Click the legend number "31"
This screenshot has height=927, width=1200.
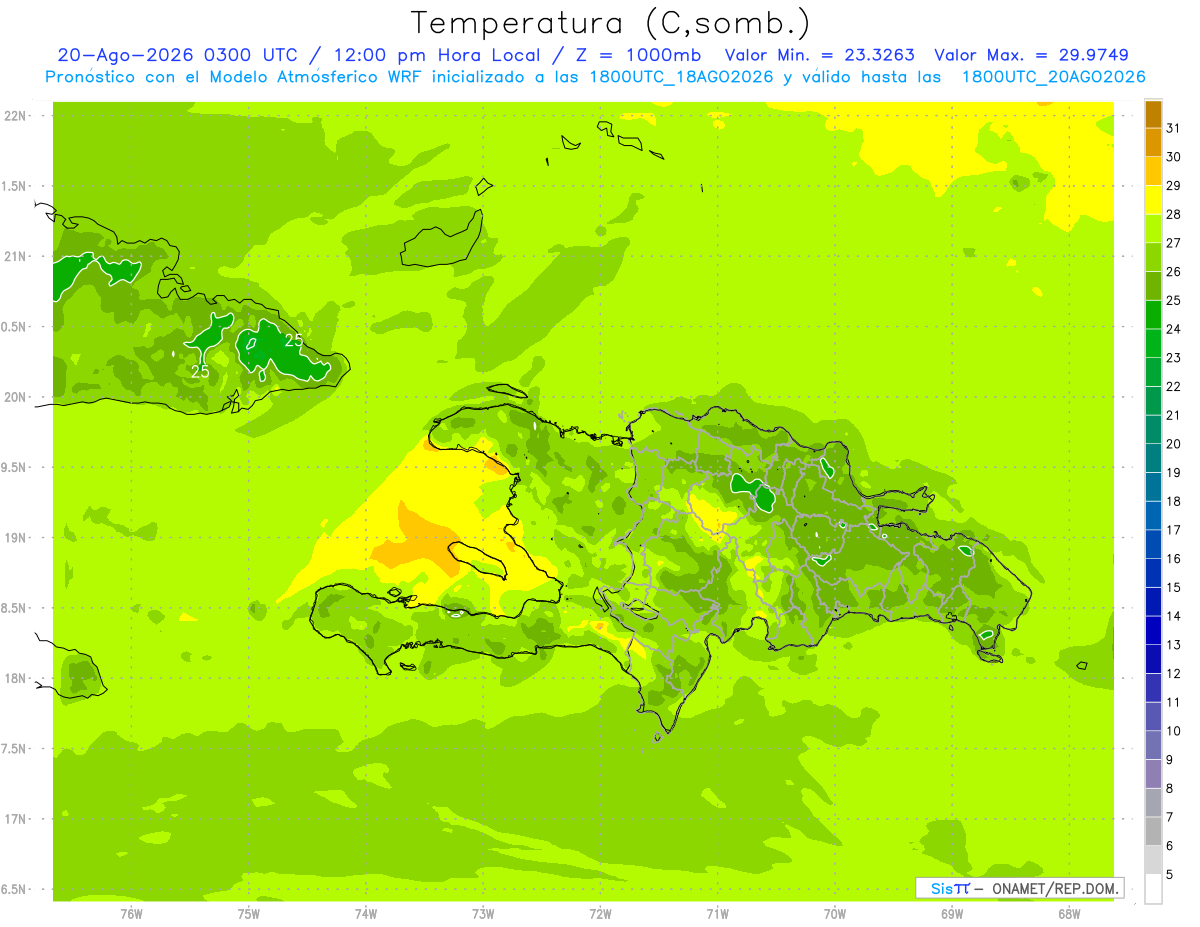click(x=1174, y=128)
